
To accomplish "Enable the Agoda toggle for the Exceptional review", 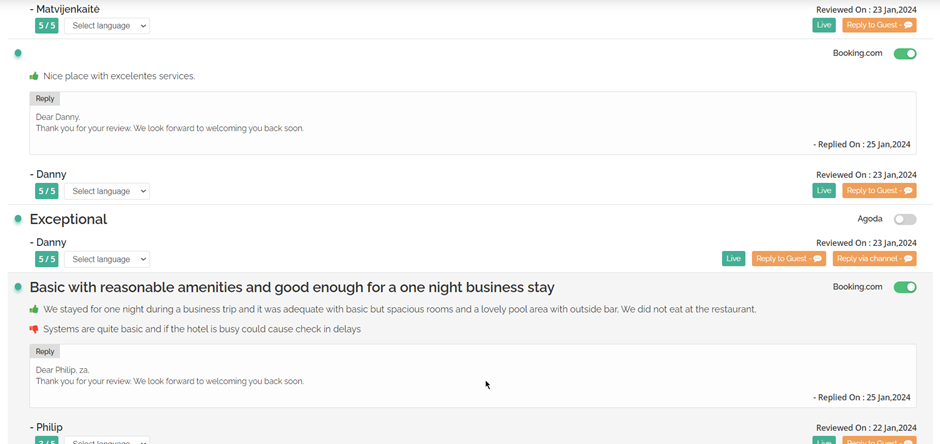I will (x=904, y=219).
